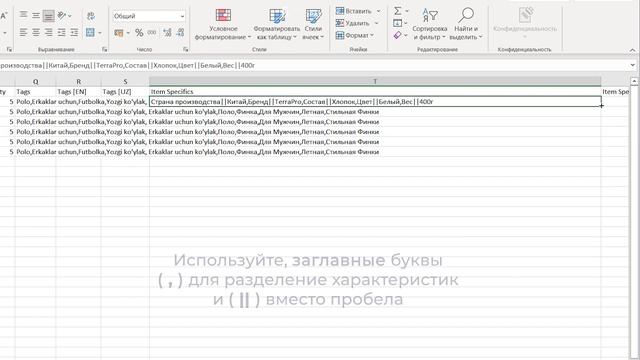
Task: Select the 'Tags [UZ]' header cell
Action: [x=125, y=92]
